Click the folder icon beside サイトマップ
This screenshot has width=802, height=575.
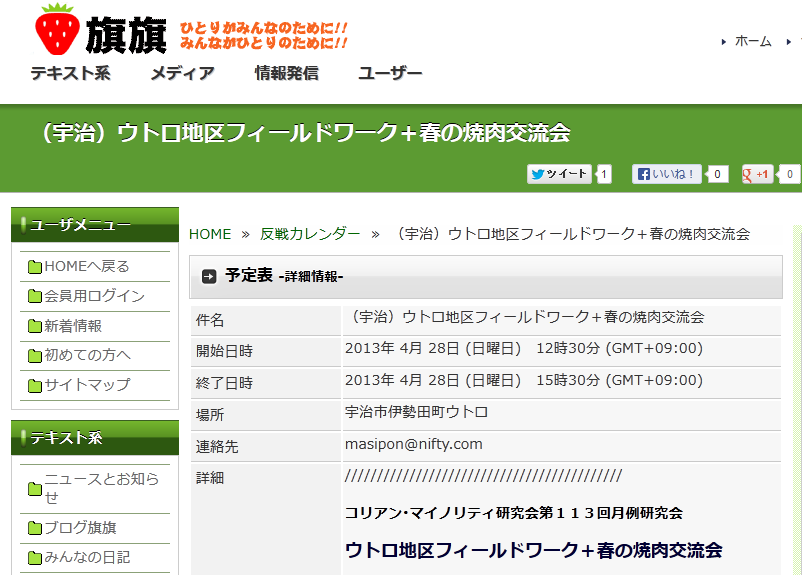[34, 385]
